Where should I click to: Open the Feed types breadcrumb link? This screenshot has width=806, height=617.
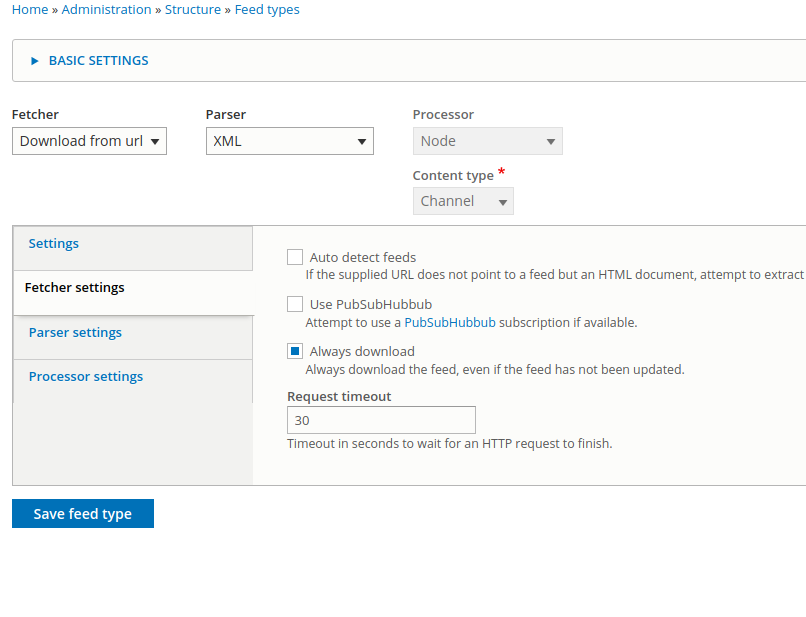267,10
